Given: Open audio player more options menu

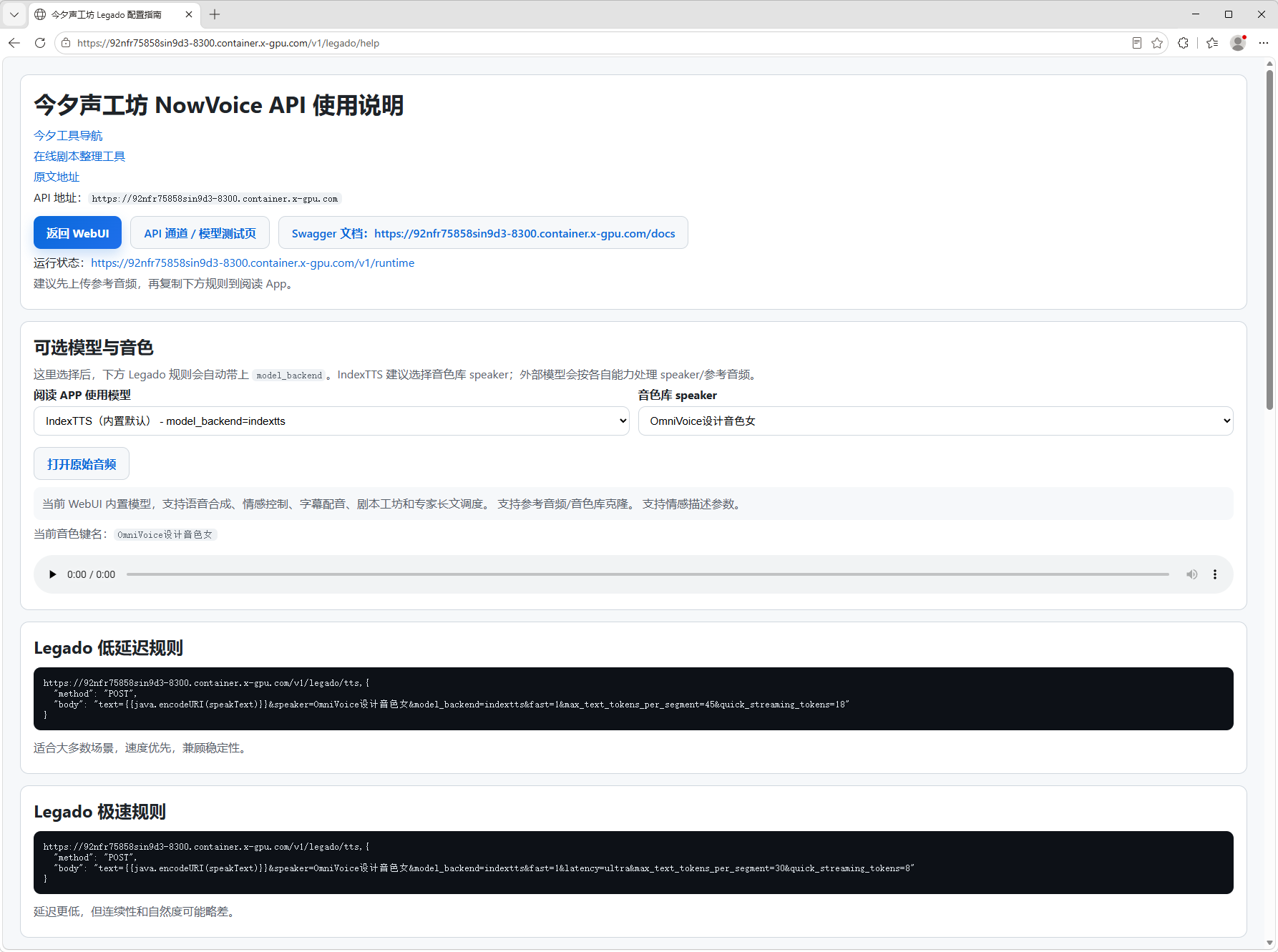Looking at the screenshot, I should (x=1215, y=574).
